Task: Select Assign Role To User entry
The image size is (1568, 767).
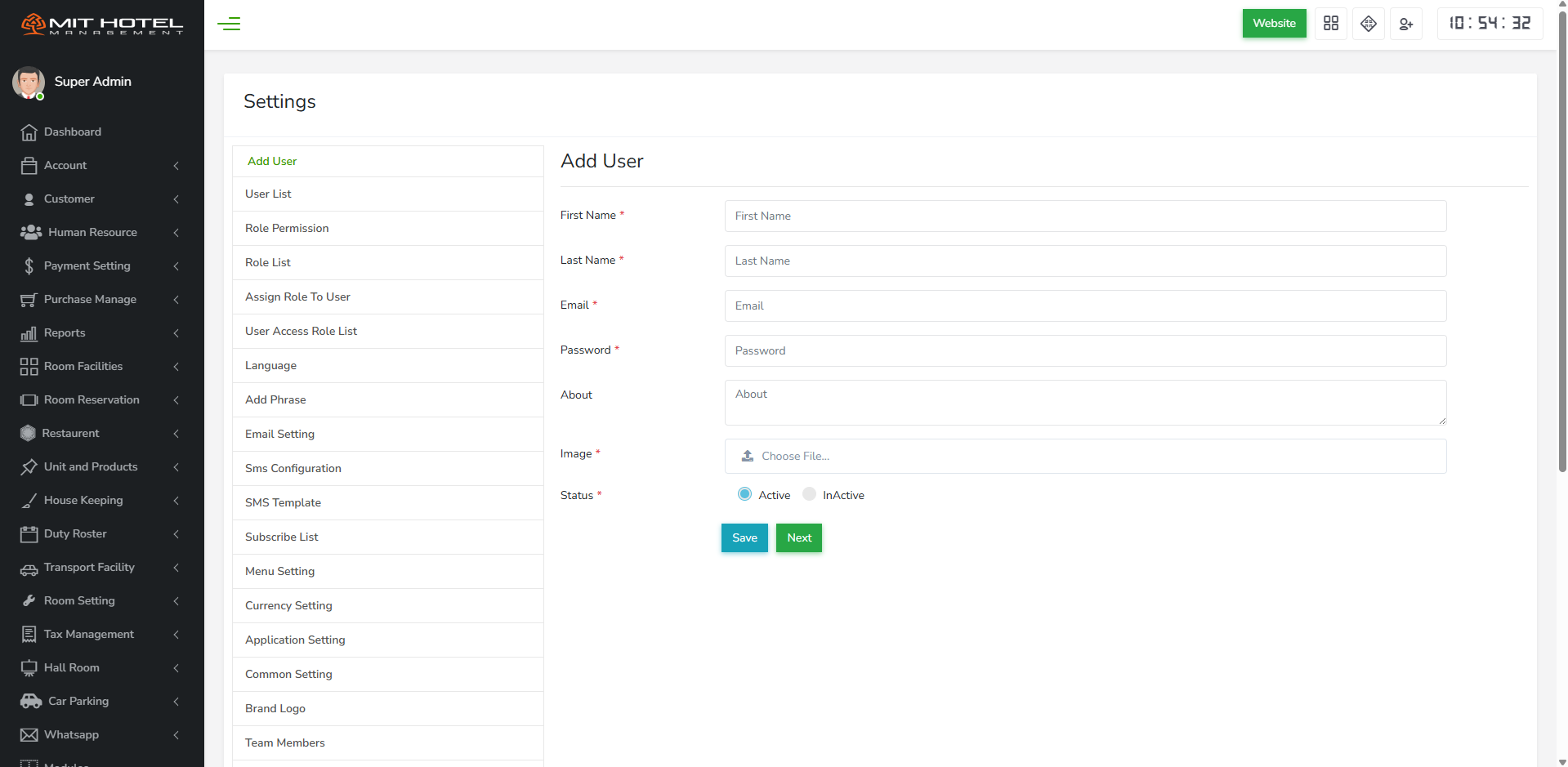Action: tap(388, 297)
